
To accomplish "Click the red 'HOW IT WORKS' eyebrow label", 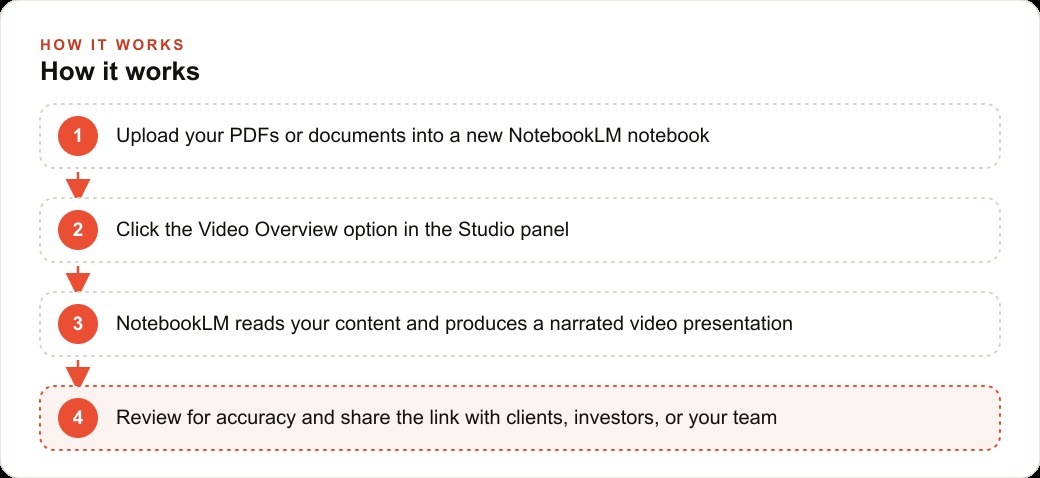I will click(x=112, y=45).
